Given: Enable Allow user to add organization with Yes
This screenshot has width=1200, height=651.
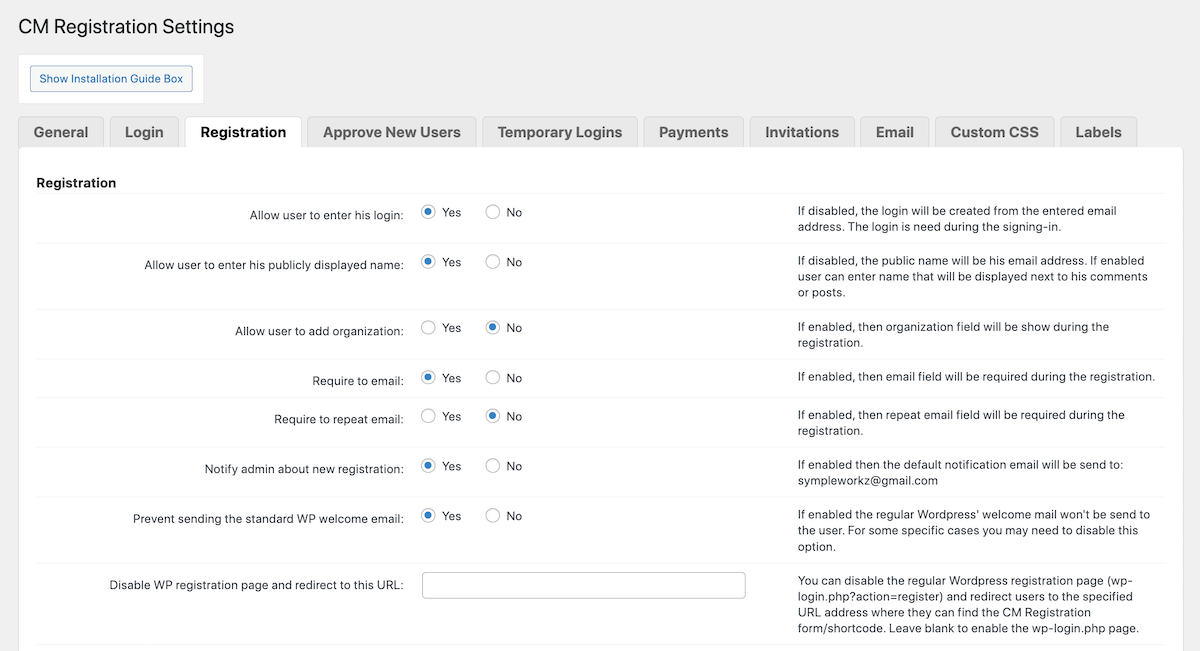Looking at the screenshot, I should [428, 328].
